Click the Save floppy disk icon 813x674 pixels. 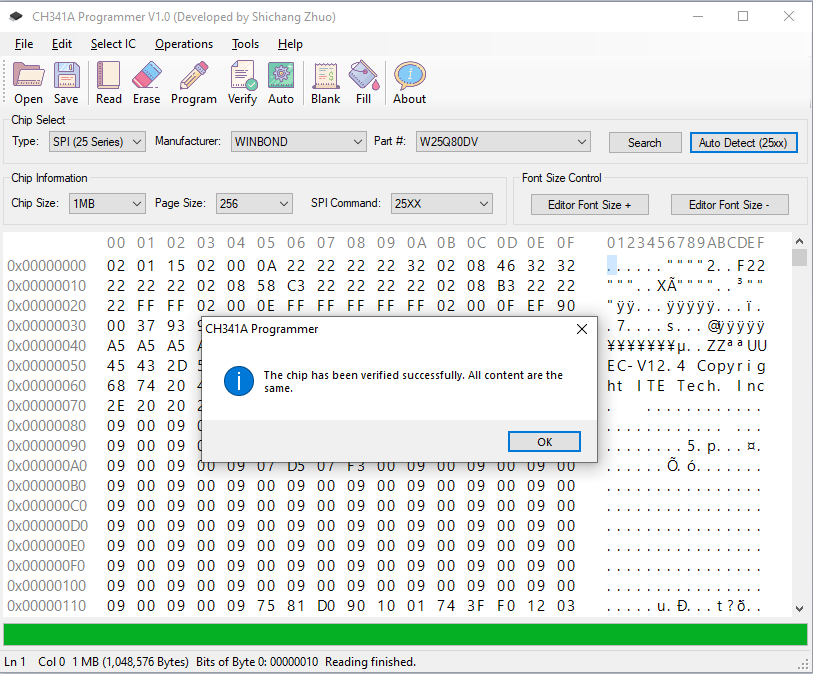pyautogui.click(x=66, y=83)
